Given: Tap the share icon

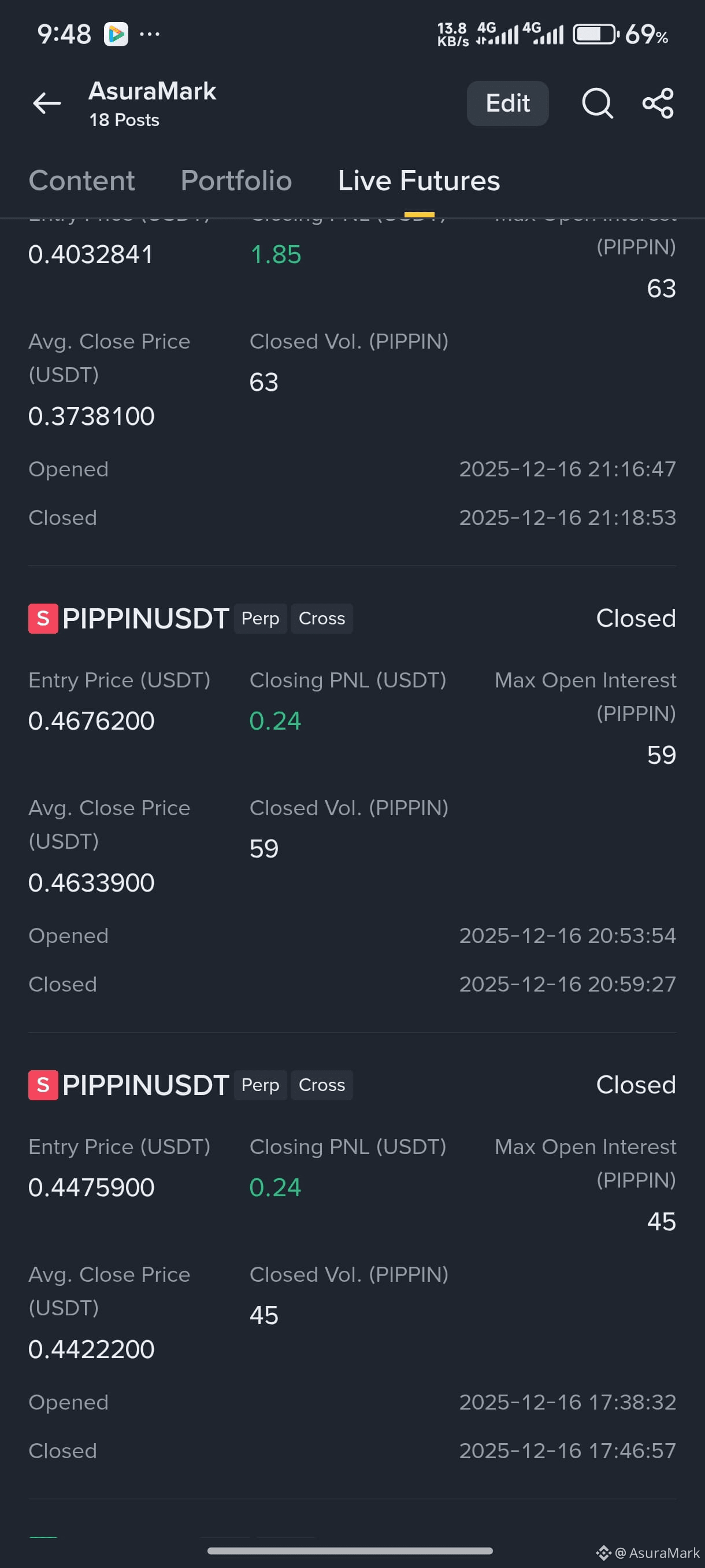Looking at the screenshot, I should (x=658, y=103).
